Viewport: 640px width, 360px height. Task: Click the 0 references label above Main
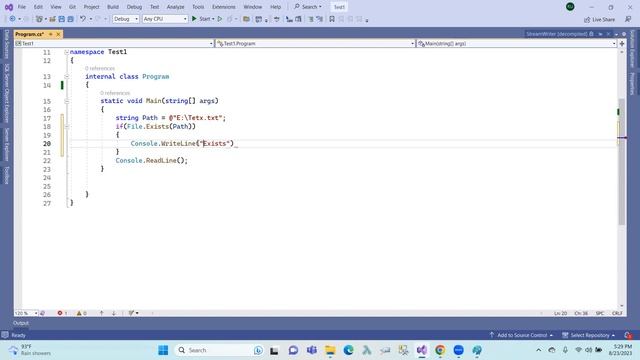point(115,93)
